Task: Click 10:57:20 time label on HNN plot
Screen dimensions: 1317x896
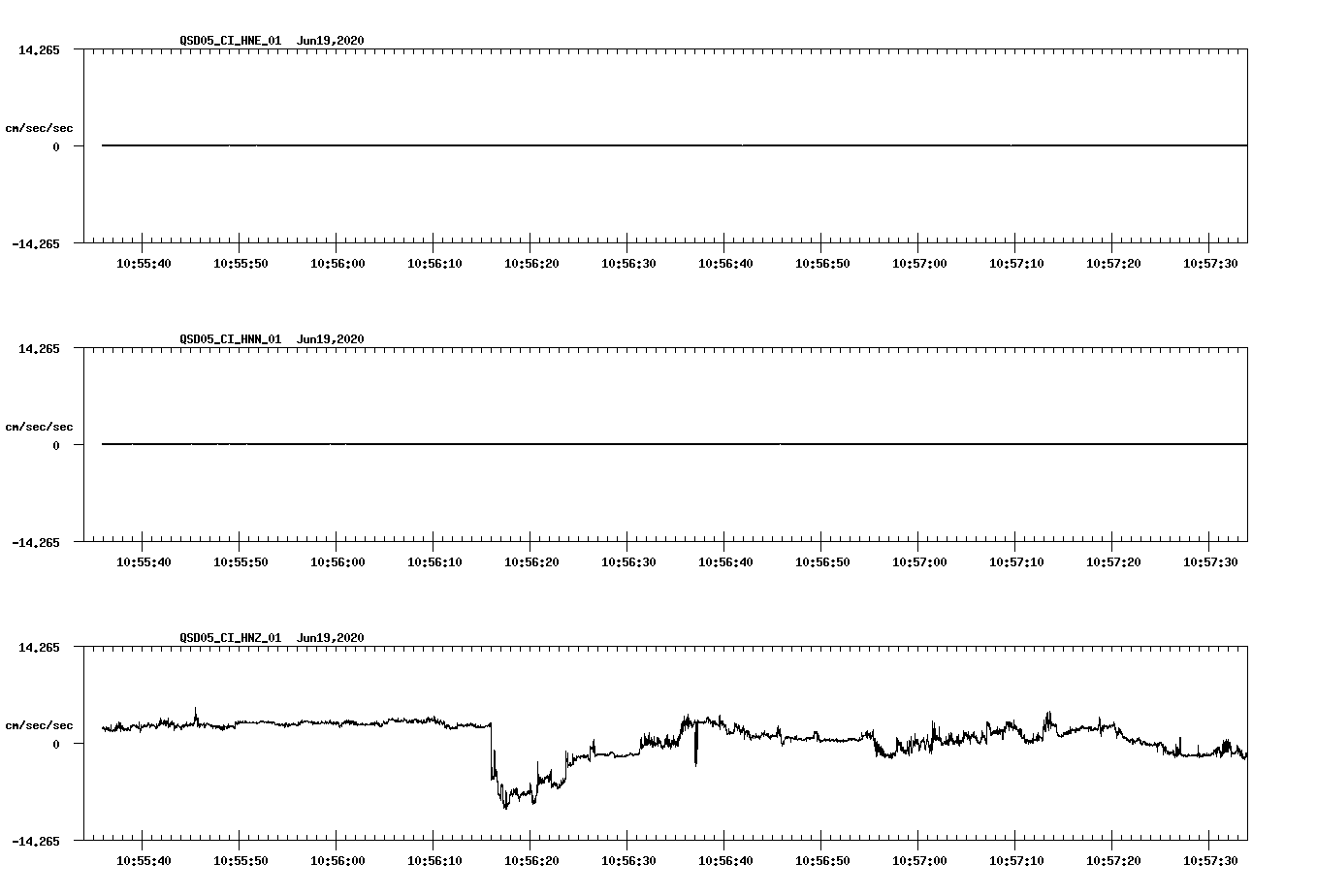Action: (x=1113, y=561)
